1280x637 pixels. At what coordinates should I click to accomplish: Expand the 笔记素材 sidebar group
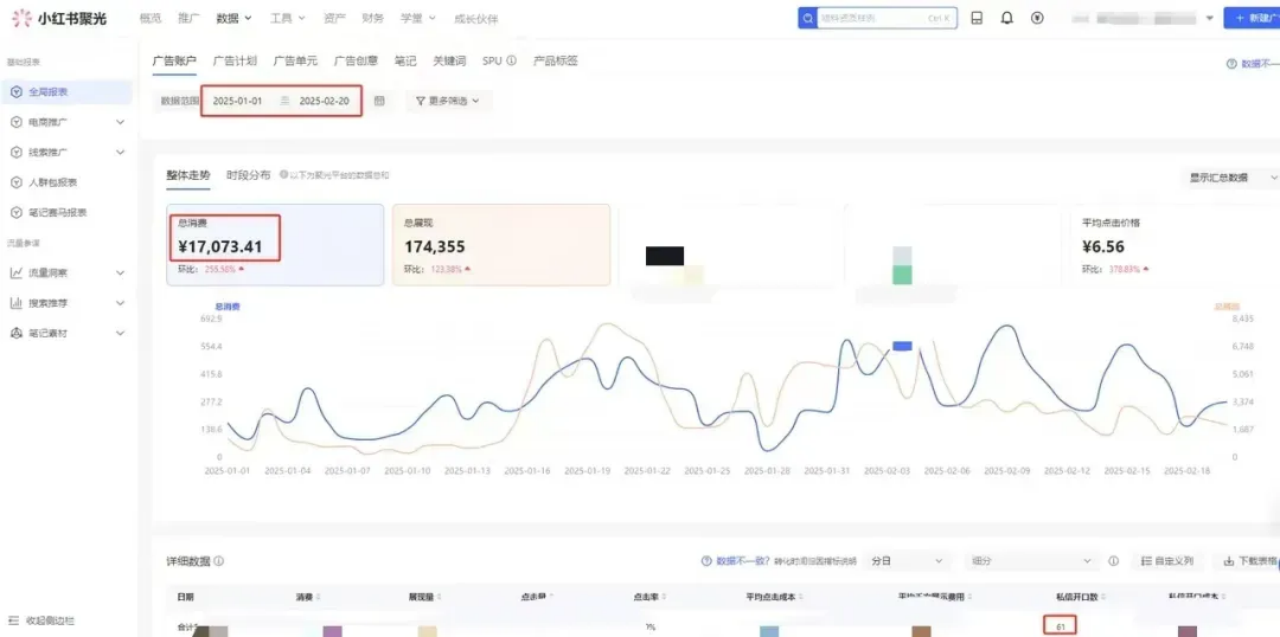[120, 333]
